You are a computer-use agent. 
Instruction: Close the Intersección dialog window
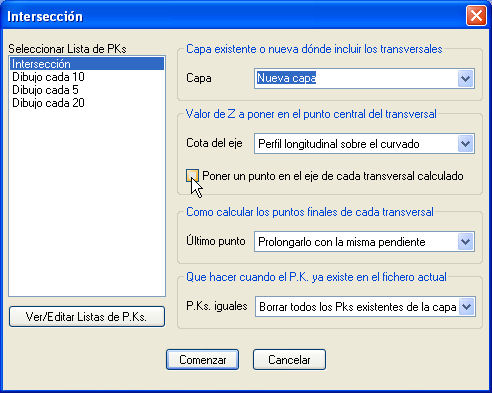(x=476, y=15)
